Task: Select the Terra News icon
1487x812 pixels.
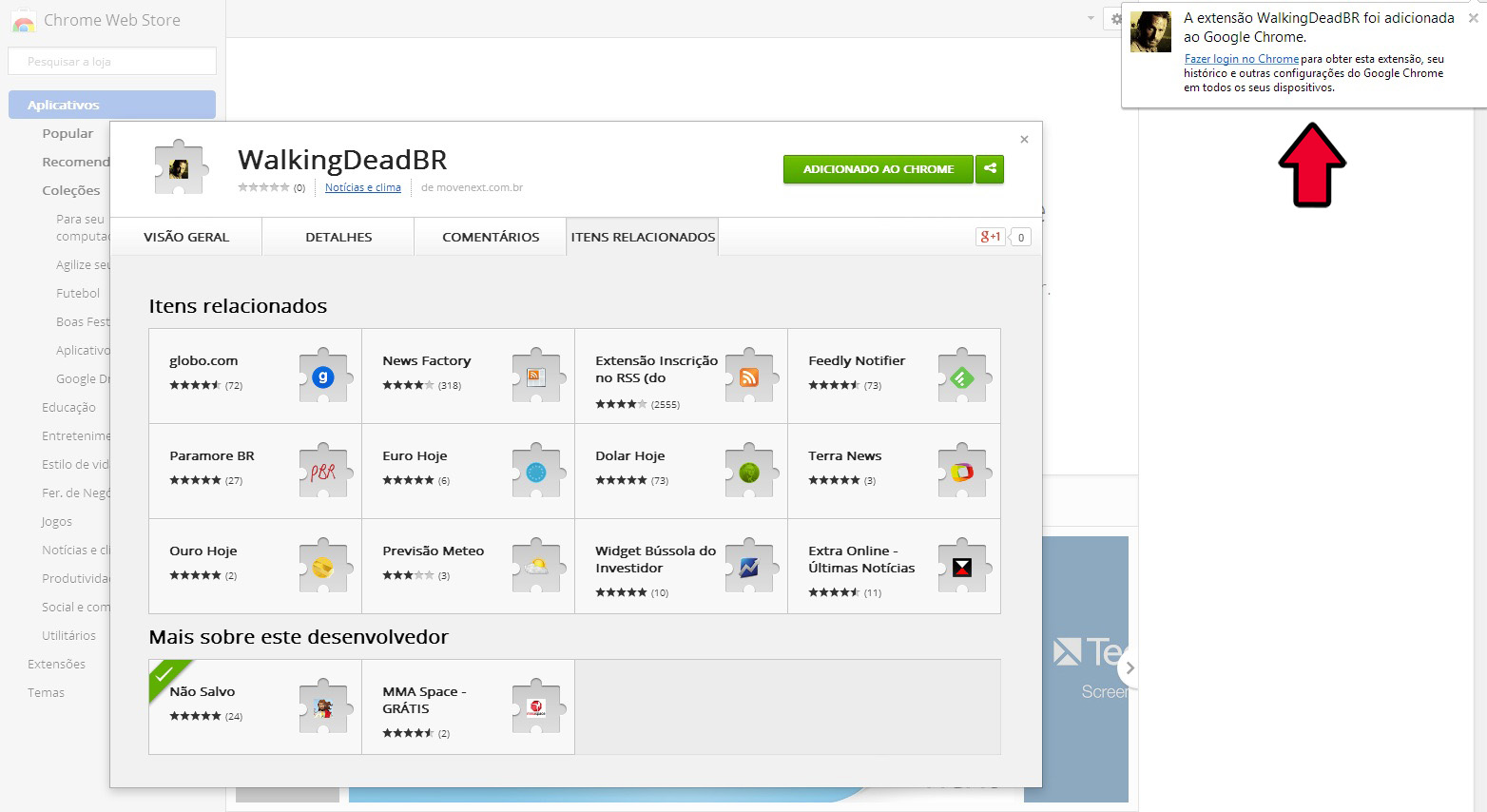Action: coord(962,472)
